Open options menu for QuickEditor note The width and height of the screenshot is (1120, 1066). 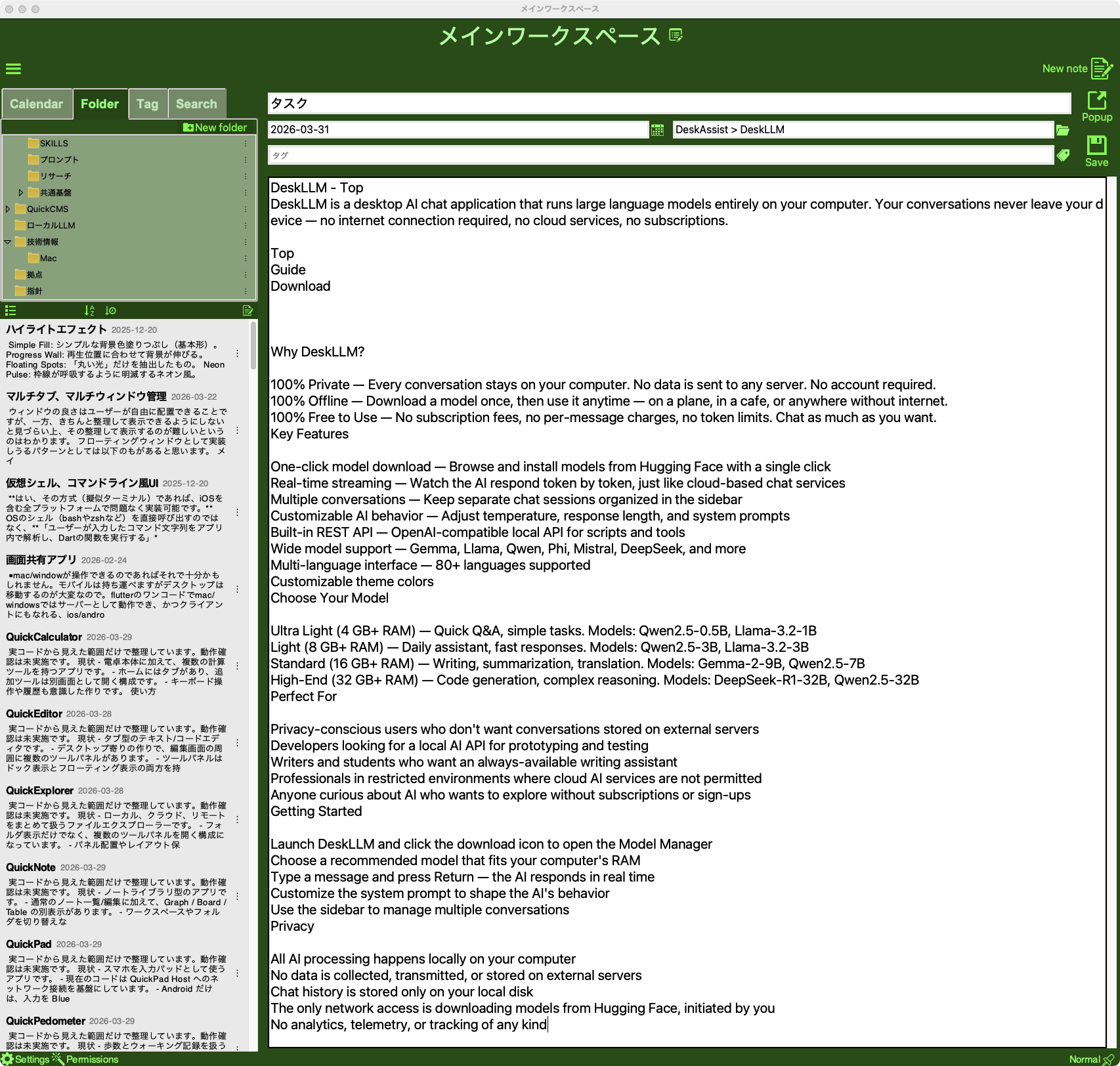coord(237,742)
